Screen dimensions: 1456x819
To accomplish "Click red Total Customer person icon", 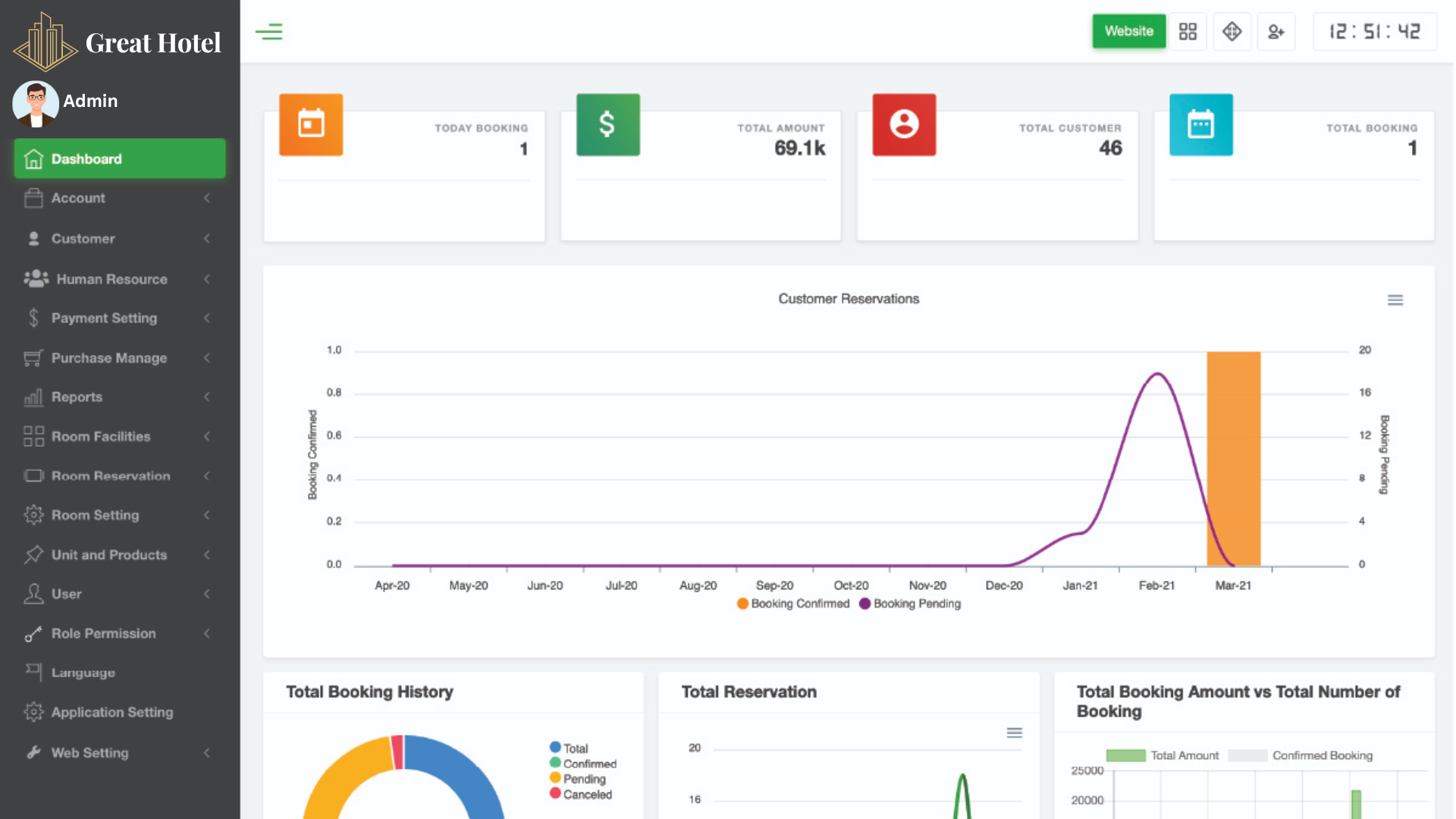I will [904, 124].
